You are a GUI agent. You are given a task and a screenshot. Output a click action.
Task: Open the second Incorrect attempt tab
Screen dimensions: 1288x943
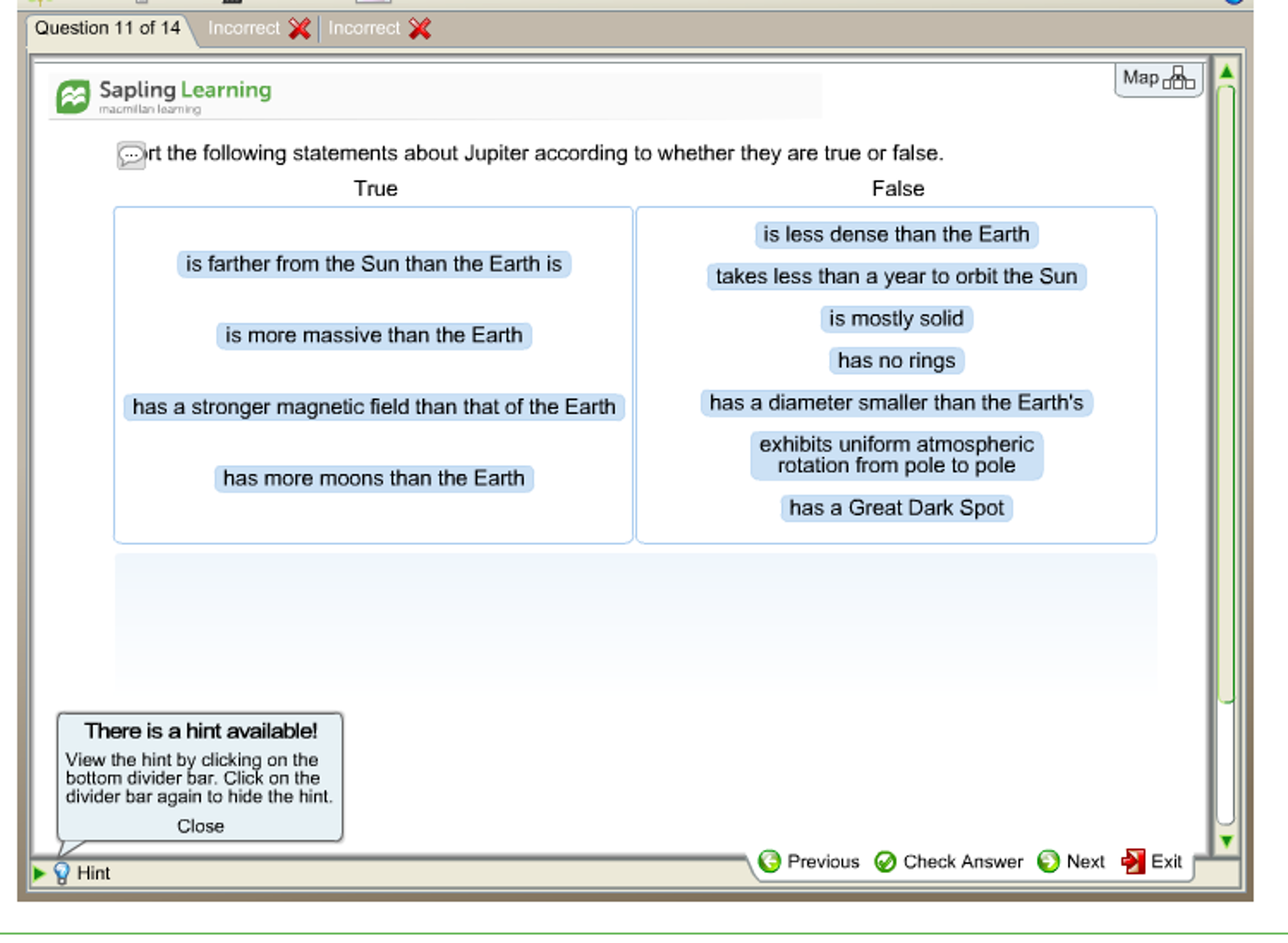(x=378, y=28)
